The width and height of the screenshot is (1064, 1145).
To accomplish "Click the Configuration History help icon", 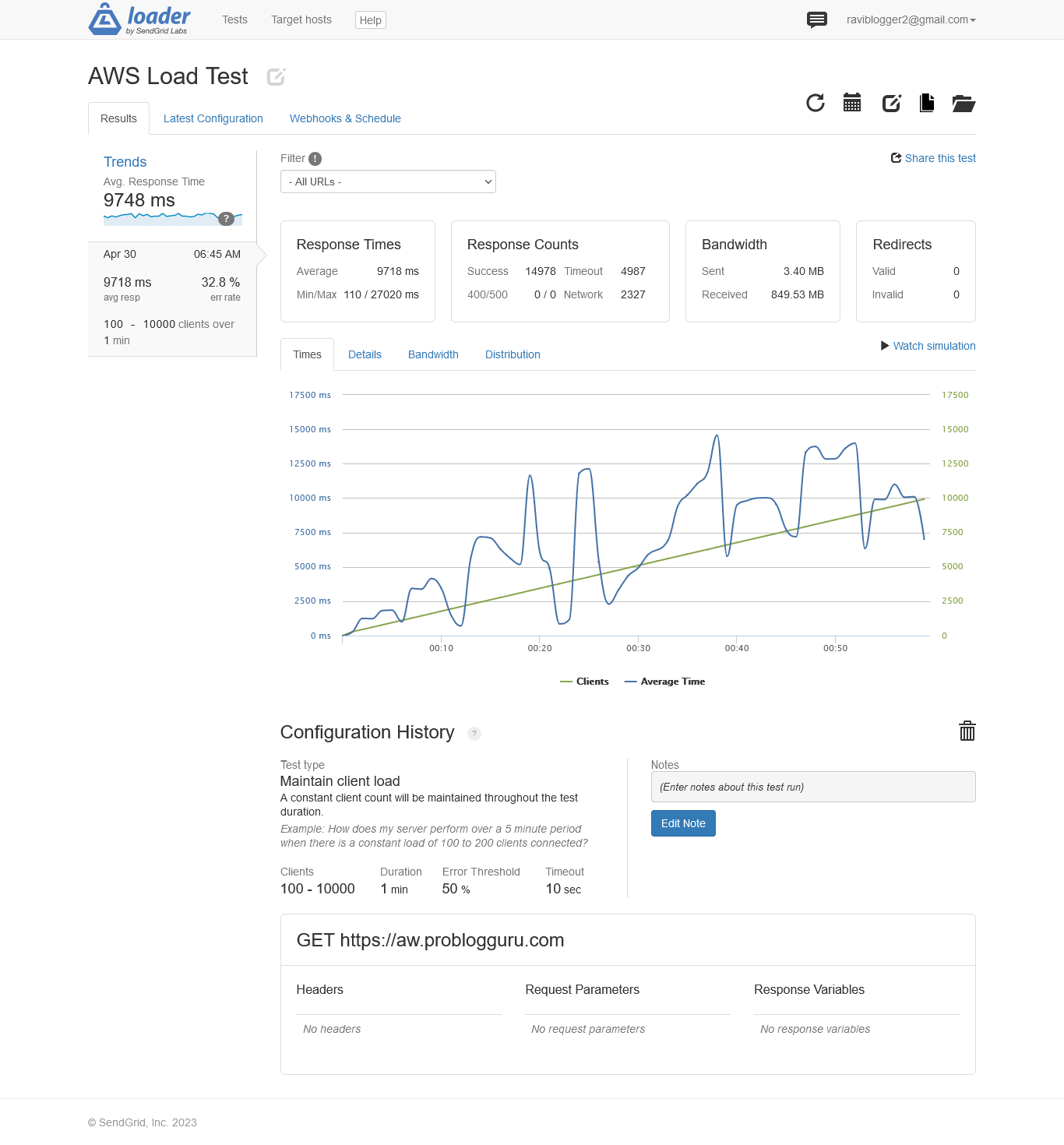I will click(x=474, y=734).
